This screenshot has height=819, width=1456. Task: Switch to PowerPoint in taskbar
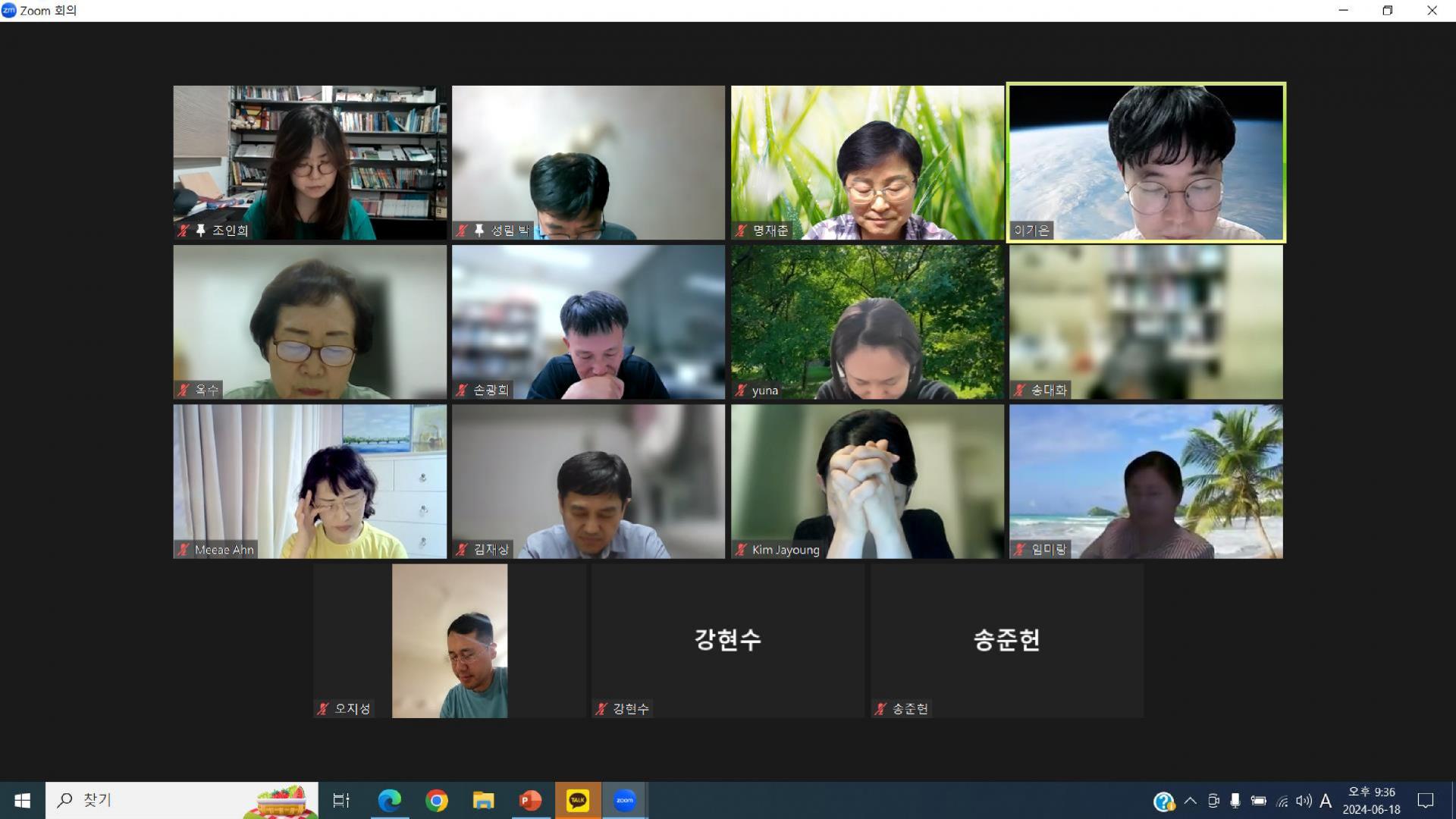click(x=531, y=800)
